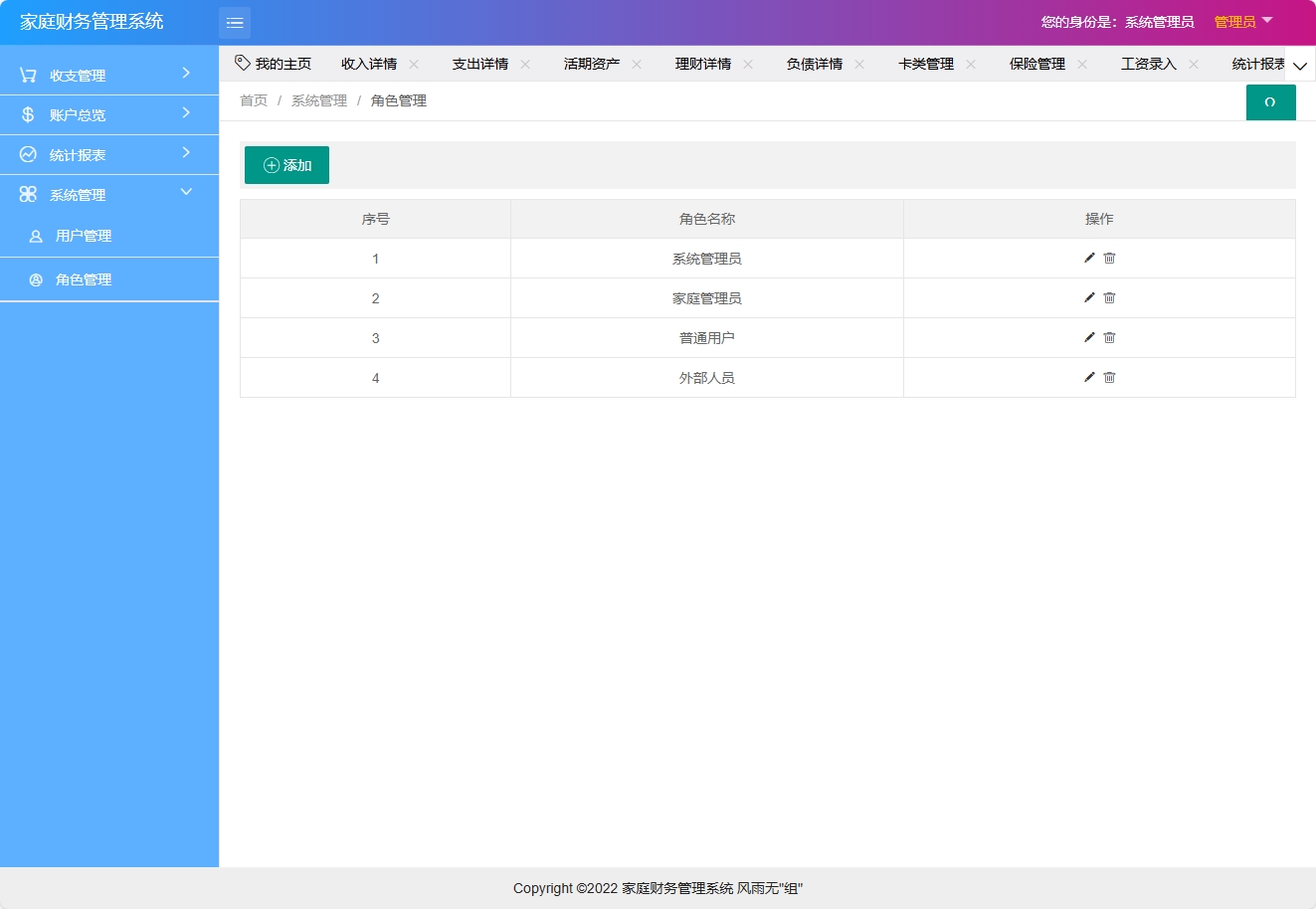1316x909 pixels.
Task: Click the refresh icon above the role table
Action: click(x=1270, y=101)
